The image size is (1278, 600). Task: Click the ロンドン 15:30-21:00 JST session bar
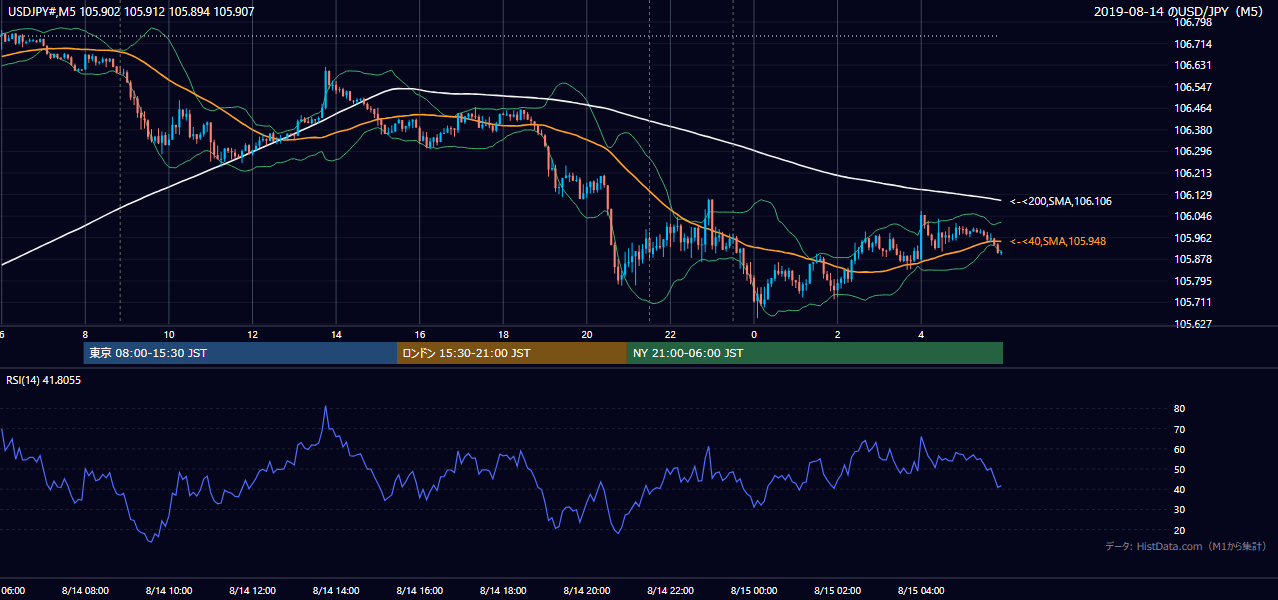pyautogui.click(x=512, y=353)
